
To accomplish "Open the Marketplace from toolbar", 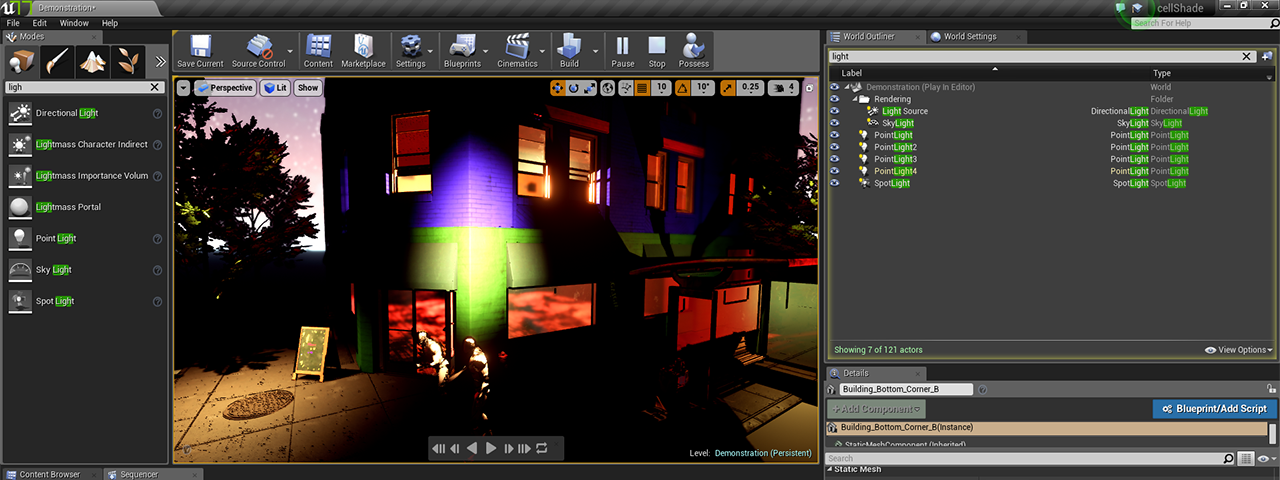I will (363, 50).
